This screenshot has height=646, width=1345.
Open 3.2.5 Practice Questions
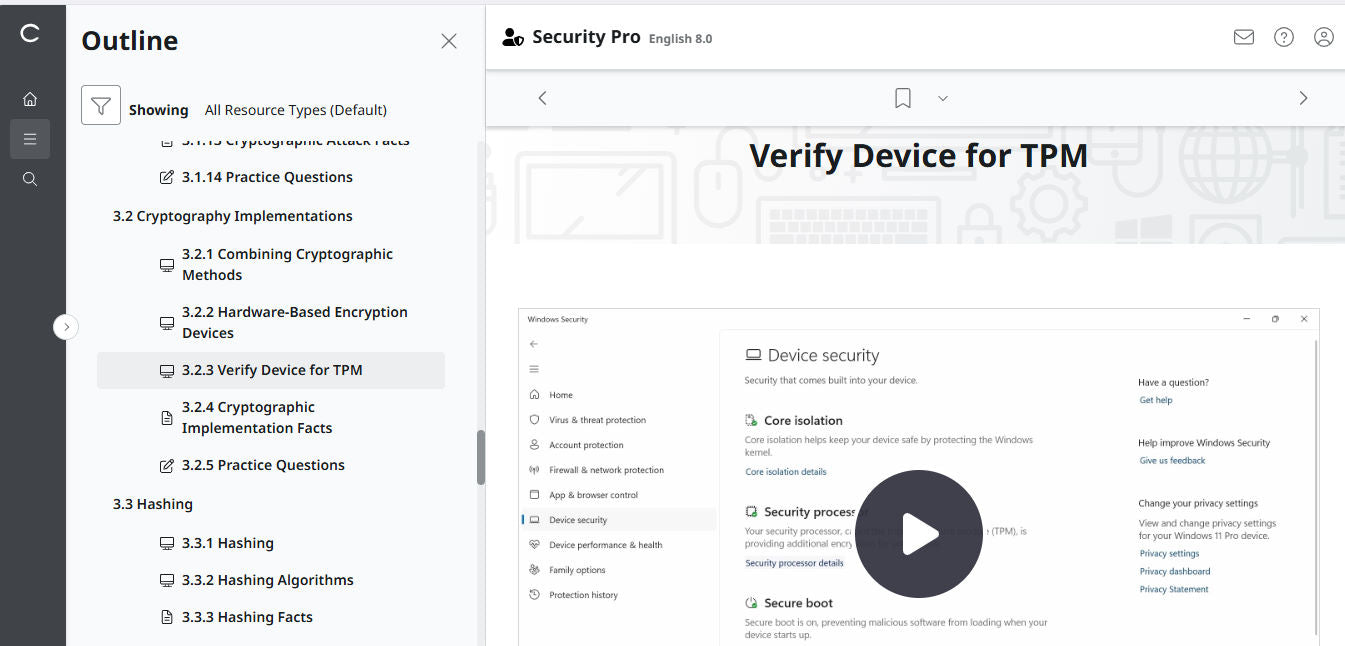(x=263, y=464)
